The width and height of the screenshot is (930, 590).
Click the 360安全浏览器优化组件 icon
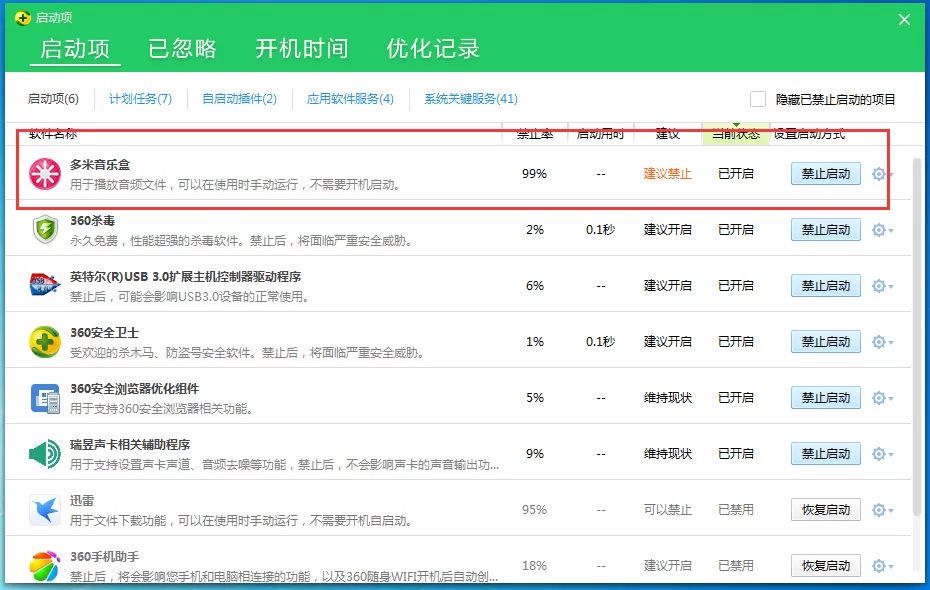point(45,398)
